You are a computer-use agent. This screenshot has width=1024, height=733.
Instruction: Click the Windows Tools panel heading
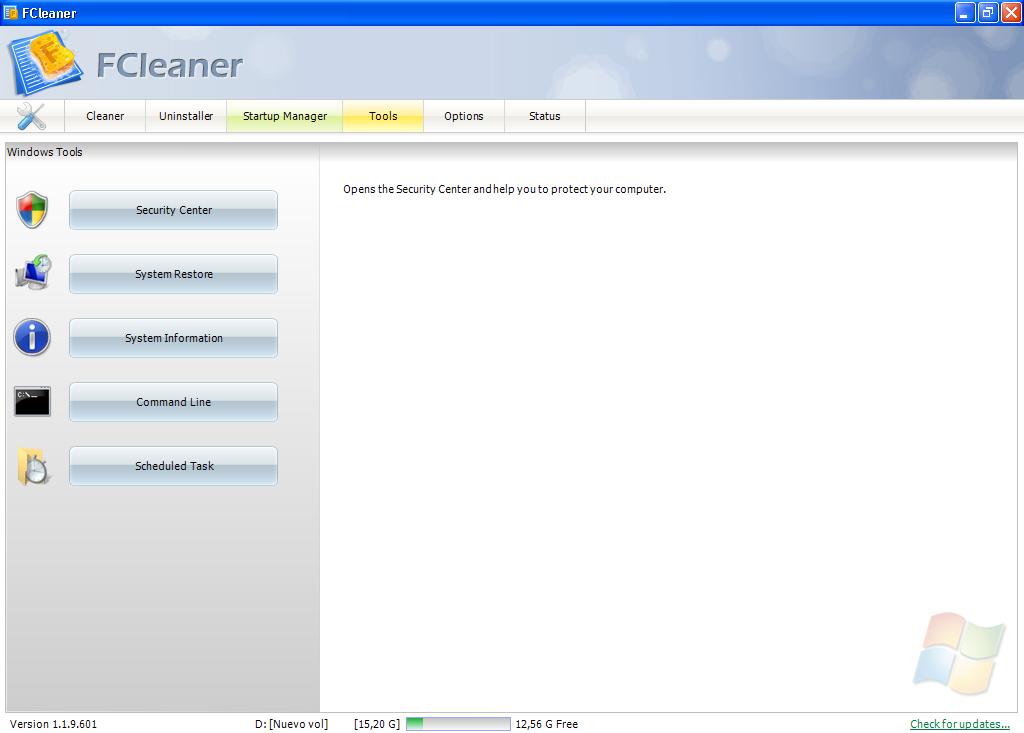click(44, 152)
